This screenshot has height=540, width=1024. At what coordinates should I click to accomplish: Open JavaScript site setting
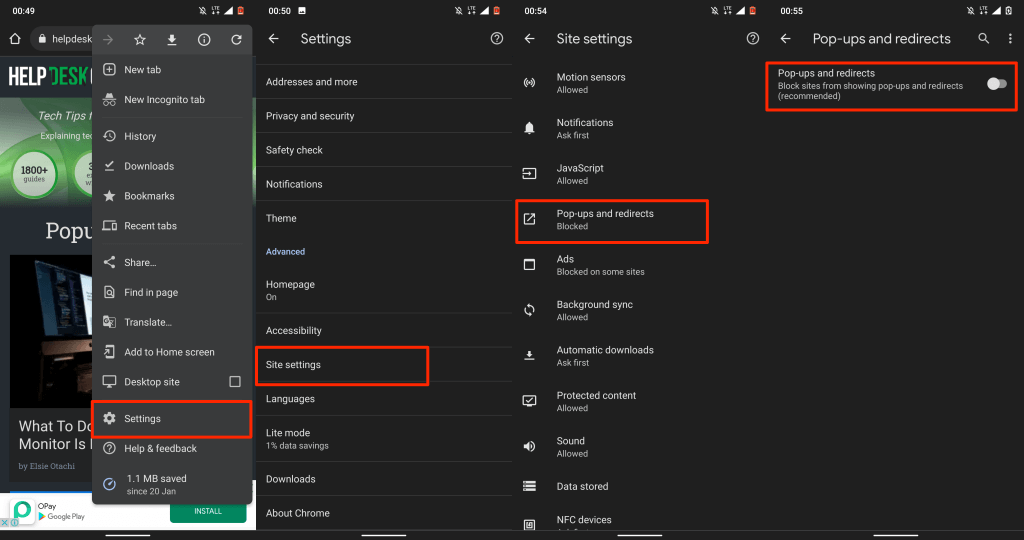[580, 174]
